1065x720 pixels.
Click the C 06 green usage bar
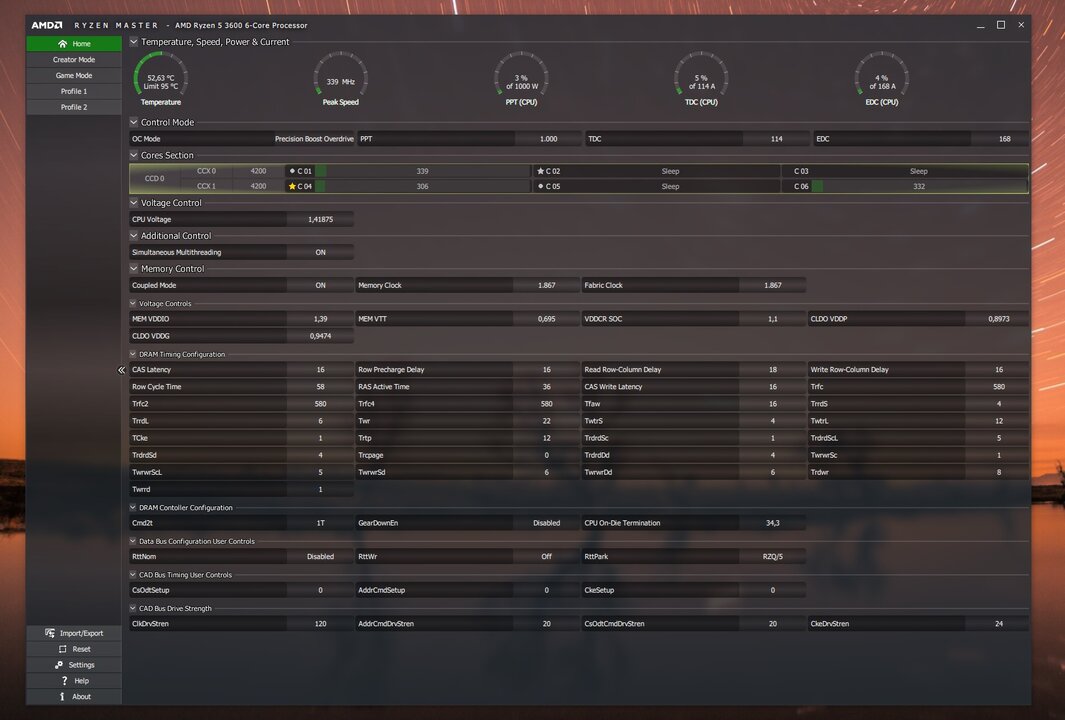point(817,186)
